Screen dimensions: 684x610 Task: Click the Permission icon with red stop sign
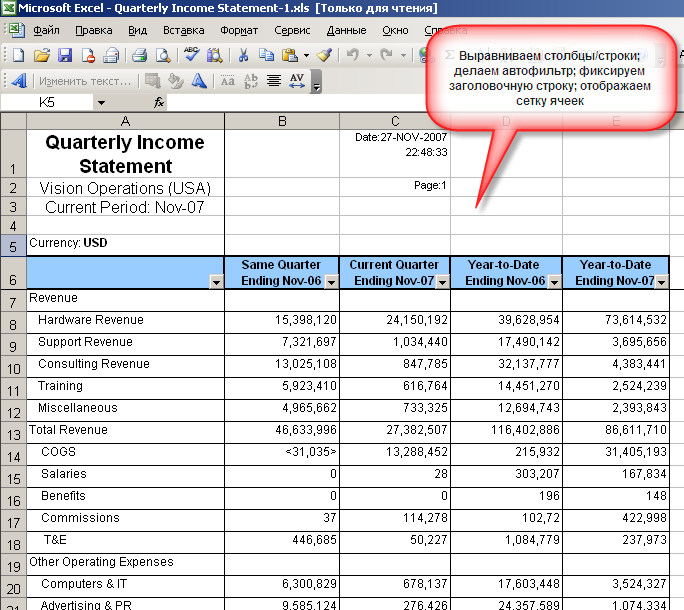coord(88,55)
